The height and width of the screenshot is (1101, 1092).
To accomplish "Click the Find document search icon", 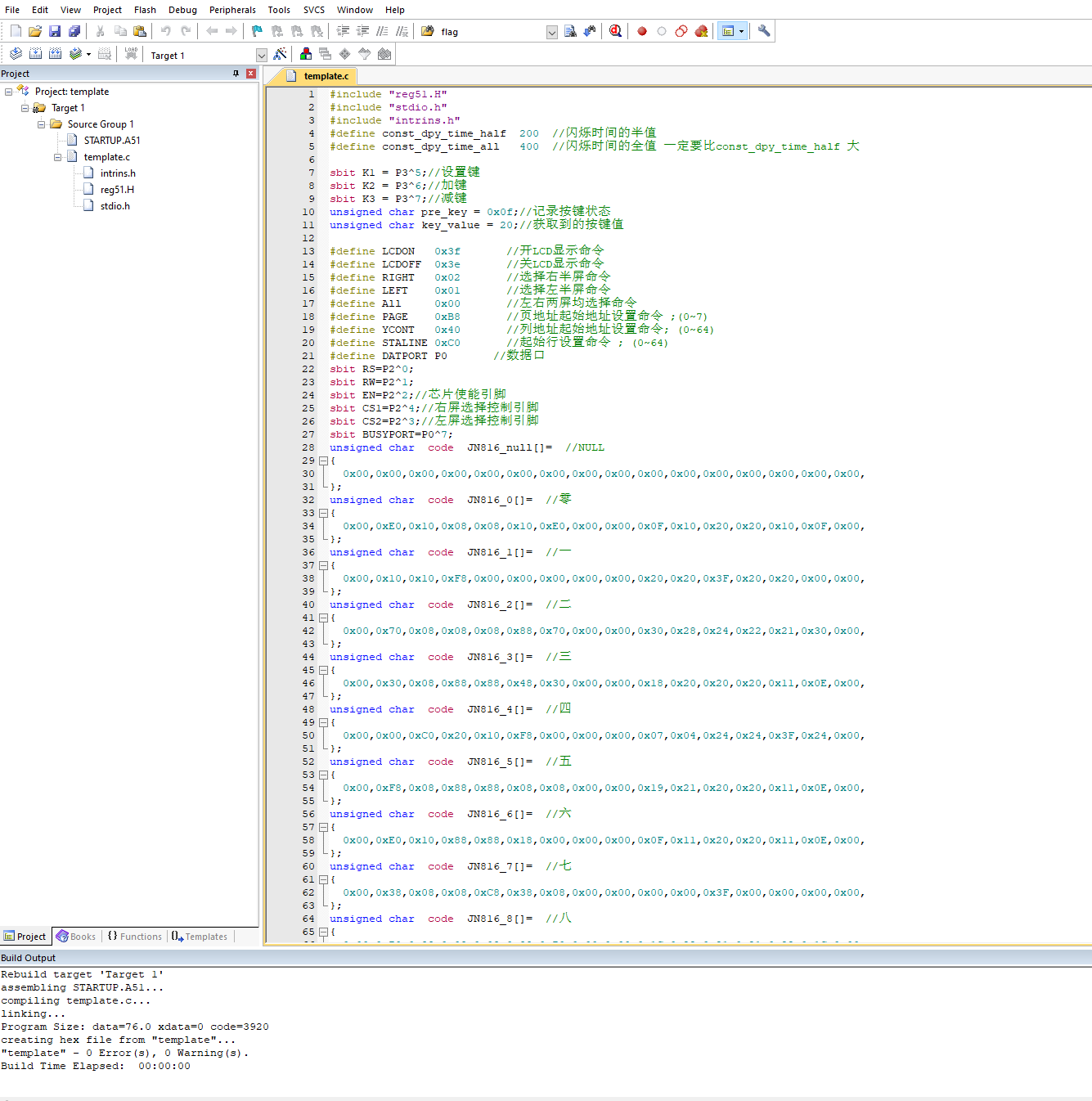I will pos(570,31).
